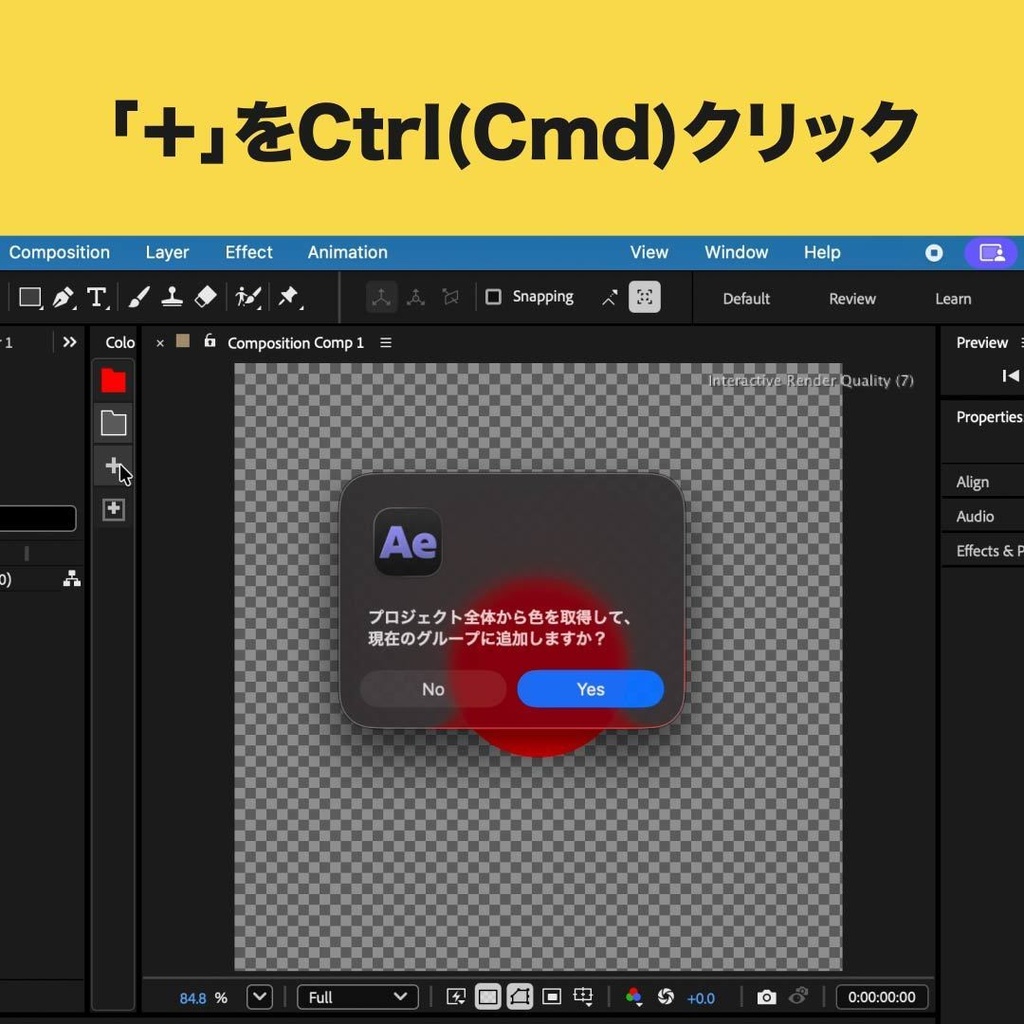Screen dimensions: 1024x1024
Task: Click the red folder color swatch
Action: (x=113, y=381)
